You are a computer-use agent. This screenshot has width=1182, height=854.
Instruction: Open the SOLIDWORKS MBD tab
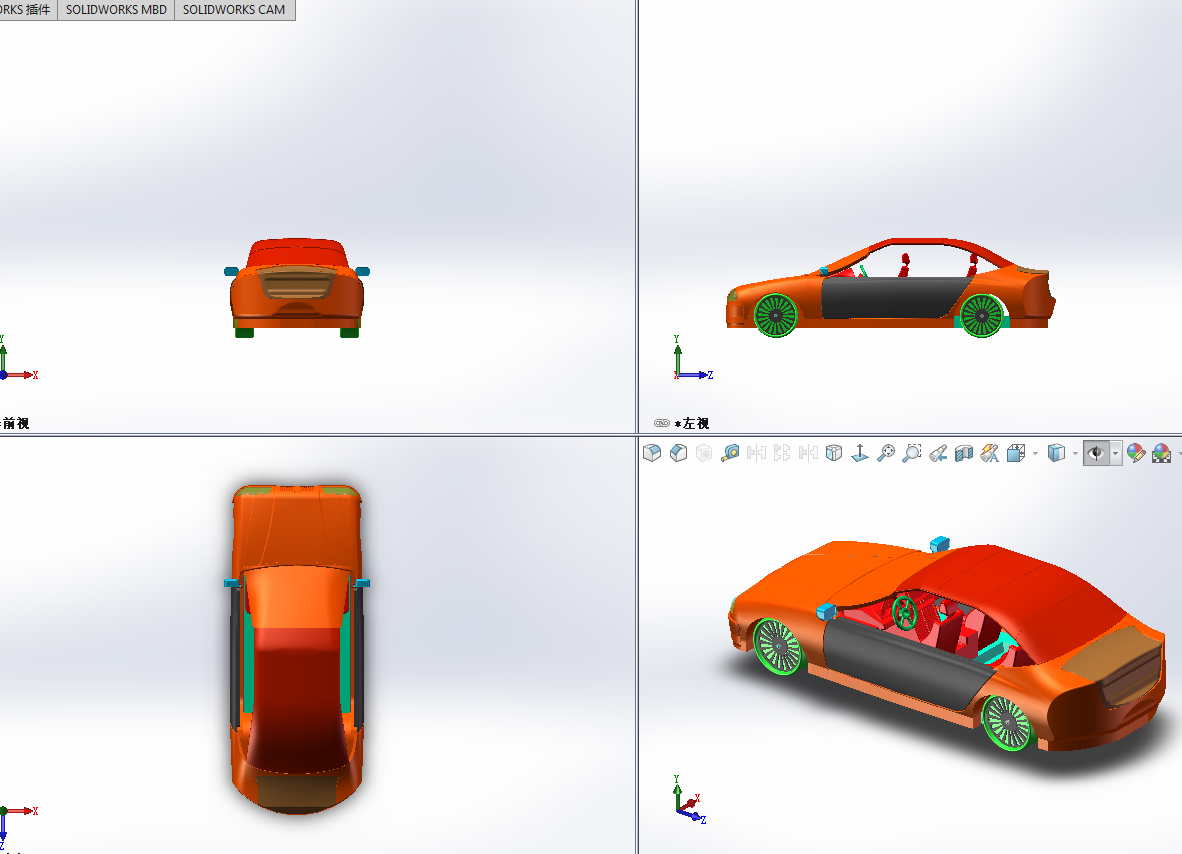(x=116, y=10)
